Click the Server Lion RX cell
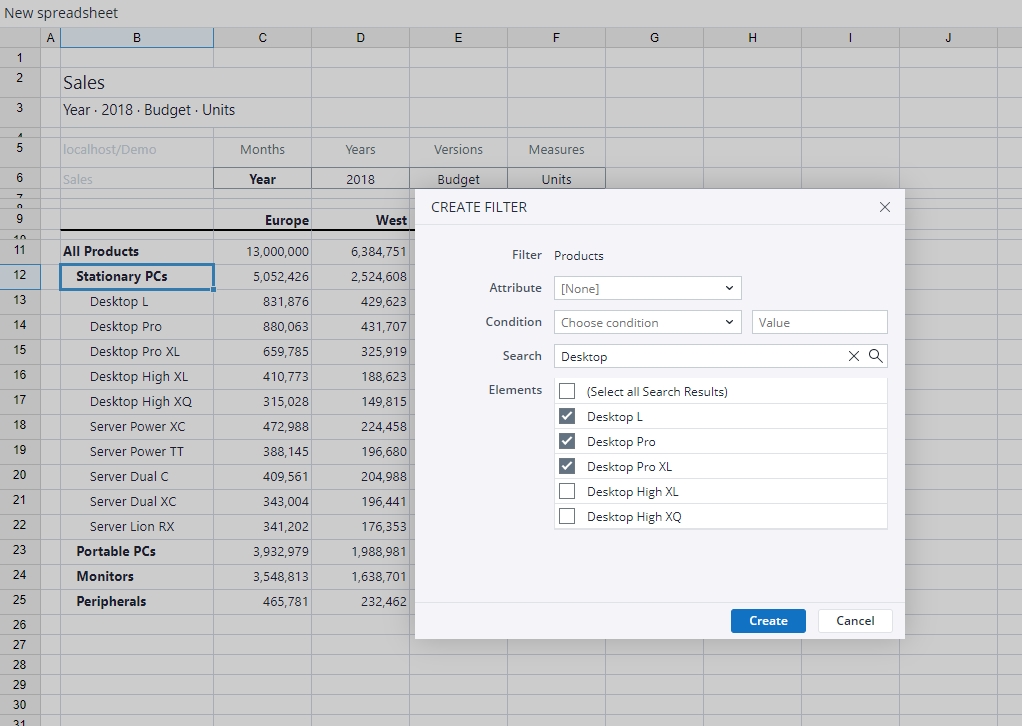This screenshot has width=1022, height=726. (137, 526)
